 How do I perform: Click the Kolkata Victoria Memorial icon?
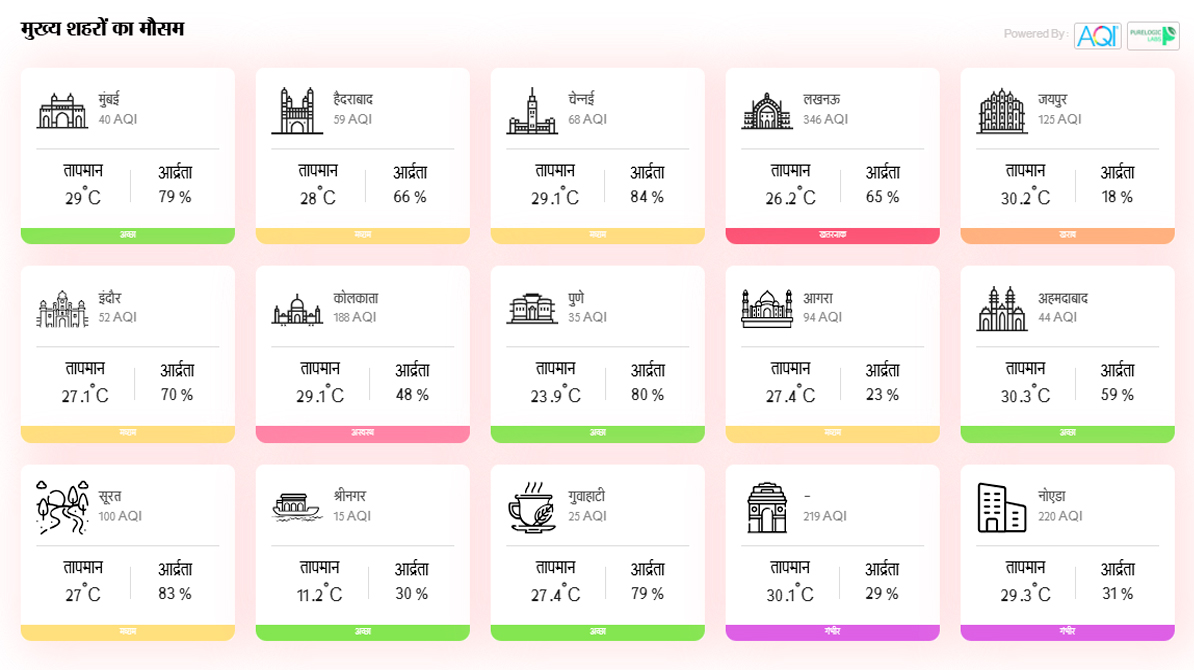coord(297,308)
